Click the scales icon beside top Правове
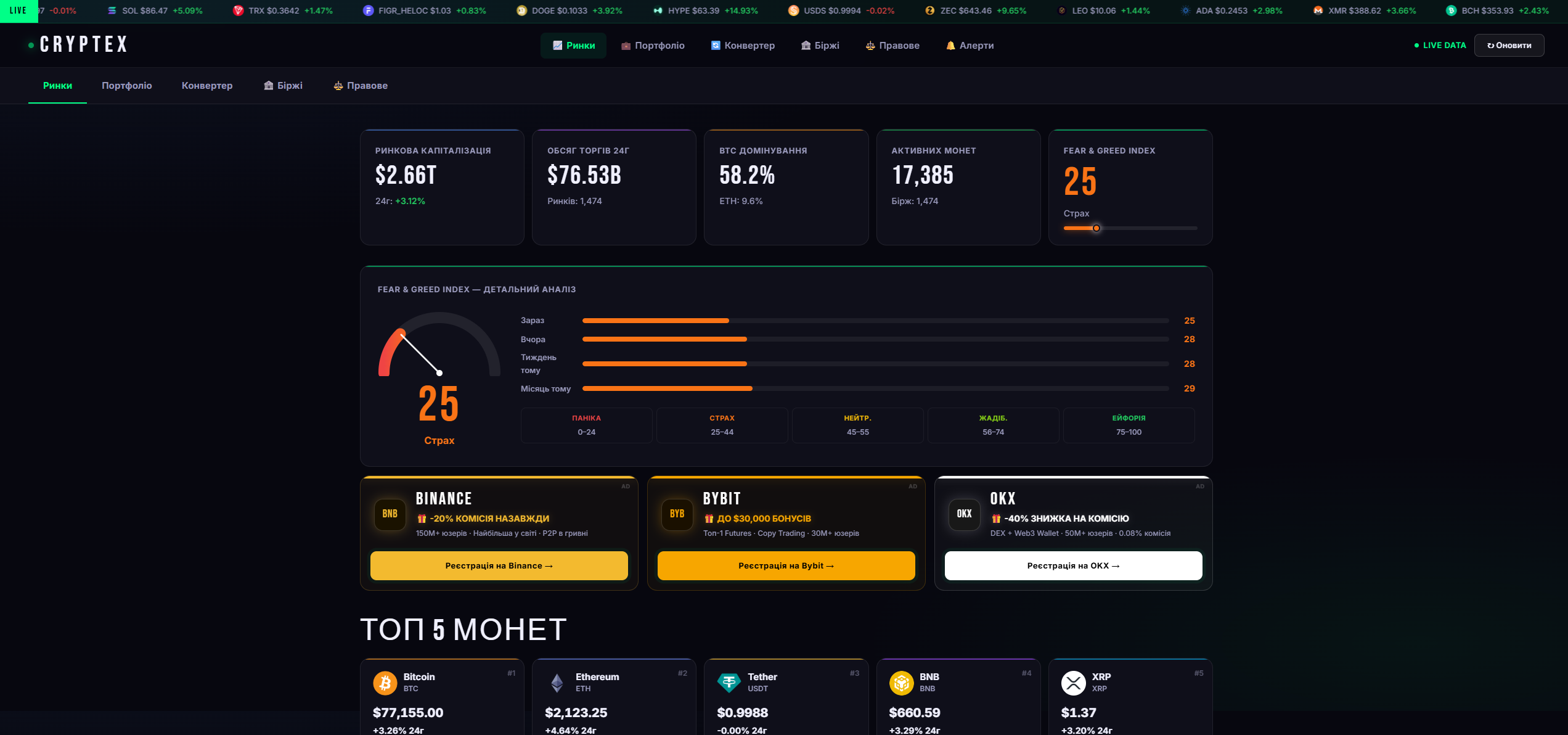1568x735 pixels. coord(870,46)
